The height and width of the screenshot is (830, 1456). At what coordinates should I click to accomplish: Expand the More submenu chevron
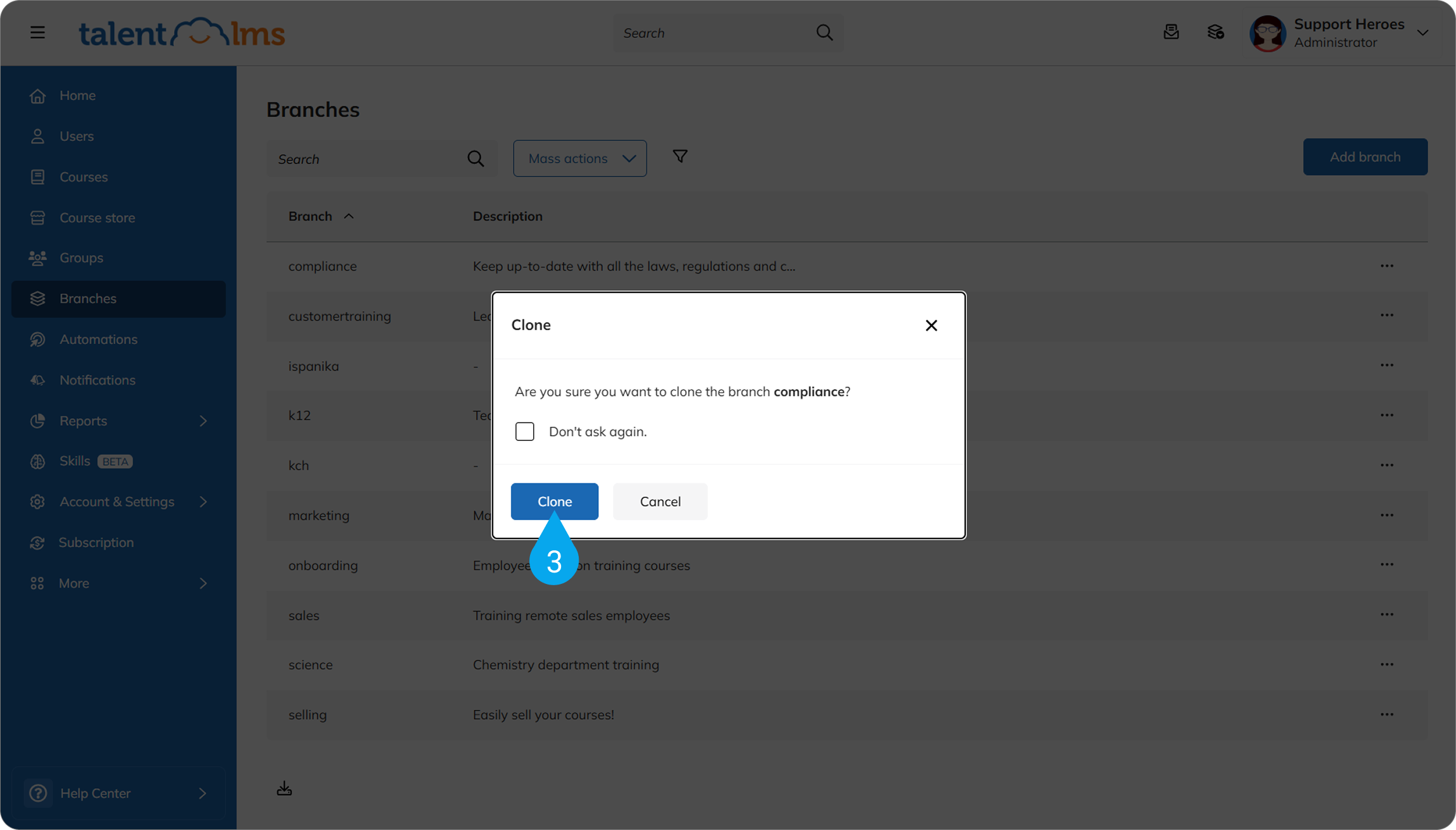[x=203, y=583]
